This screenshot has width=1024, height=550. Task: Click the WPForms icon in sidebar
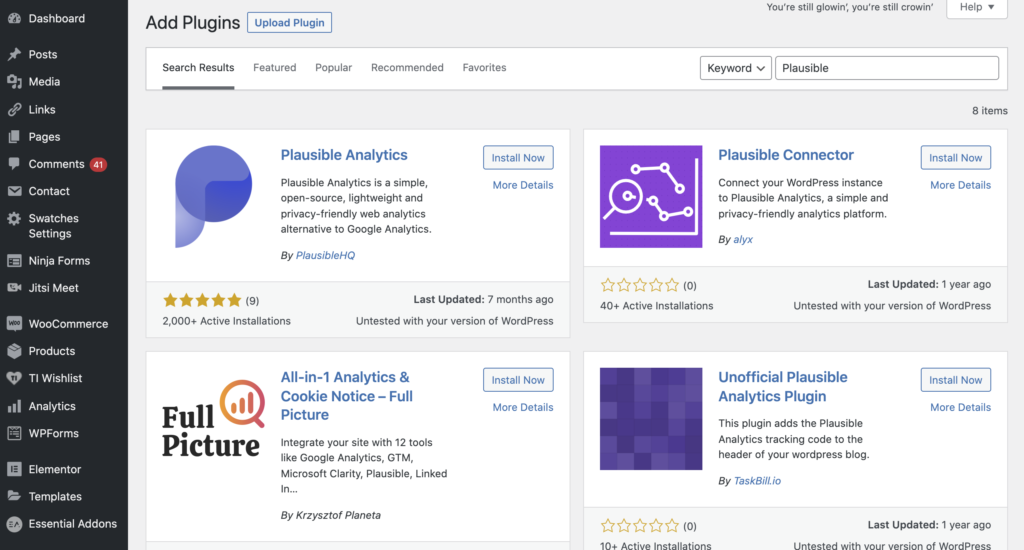(14, 433)
